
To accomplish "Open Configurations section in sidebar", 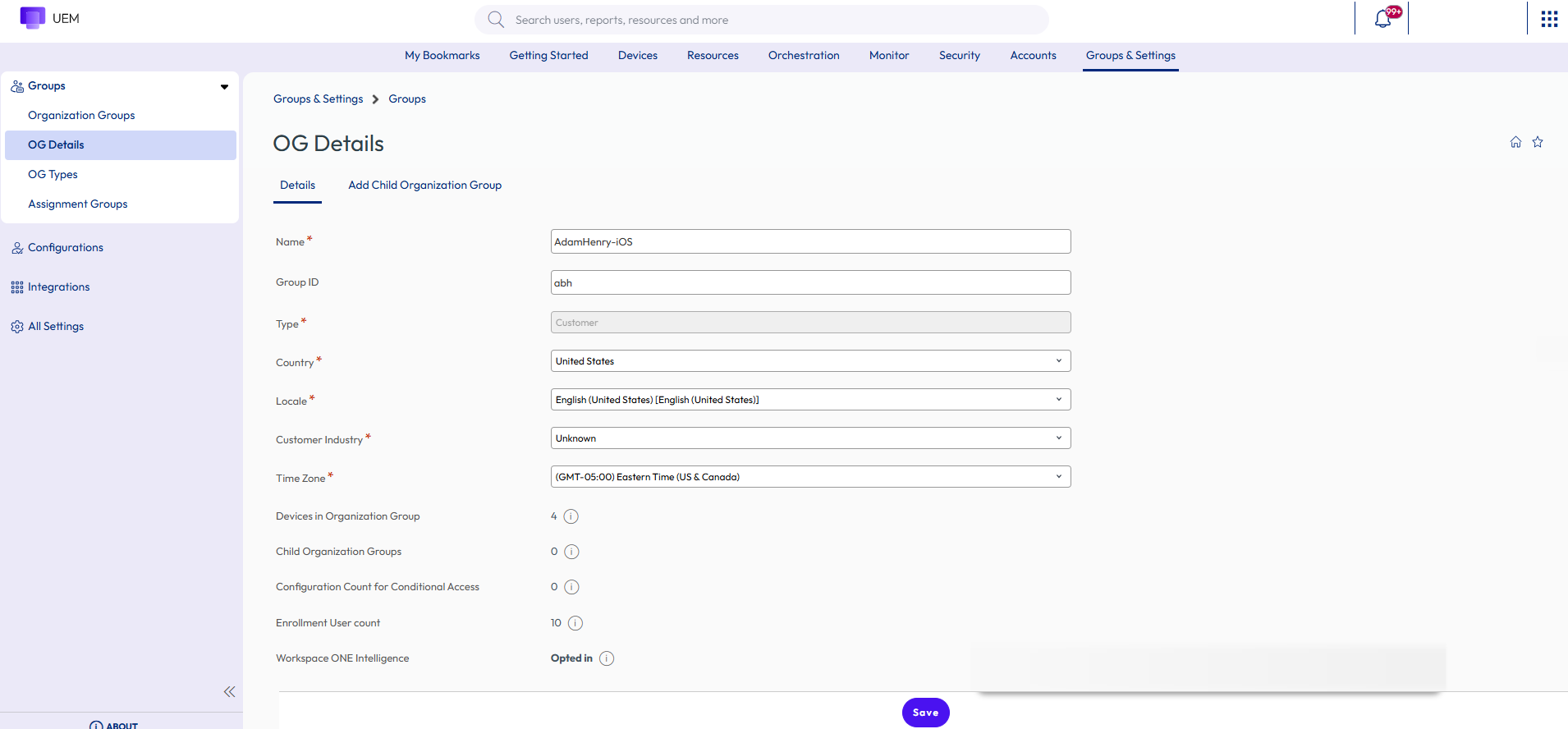I will [x=66, y=248].
